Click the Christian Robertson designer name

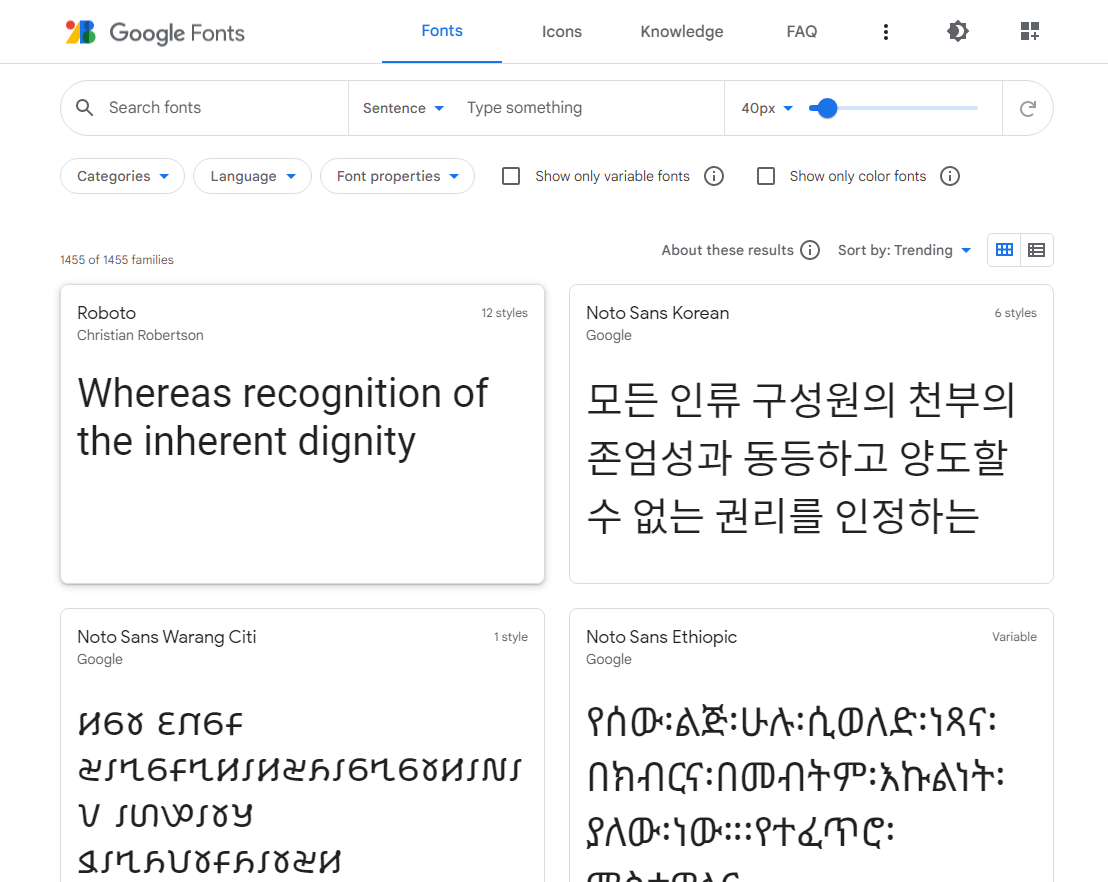[140, 335]
